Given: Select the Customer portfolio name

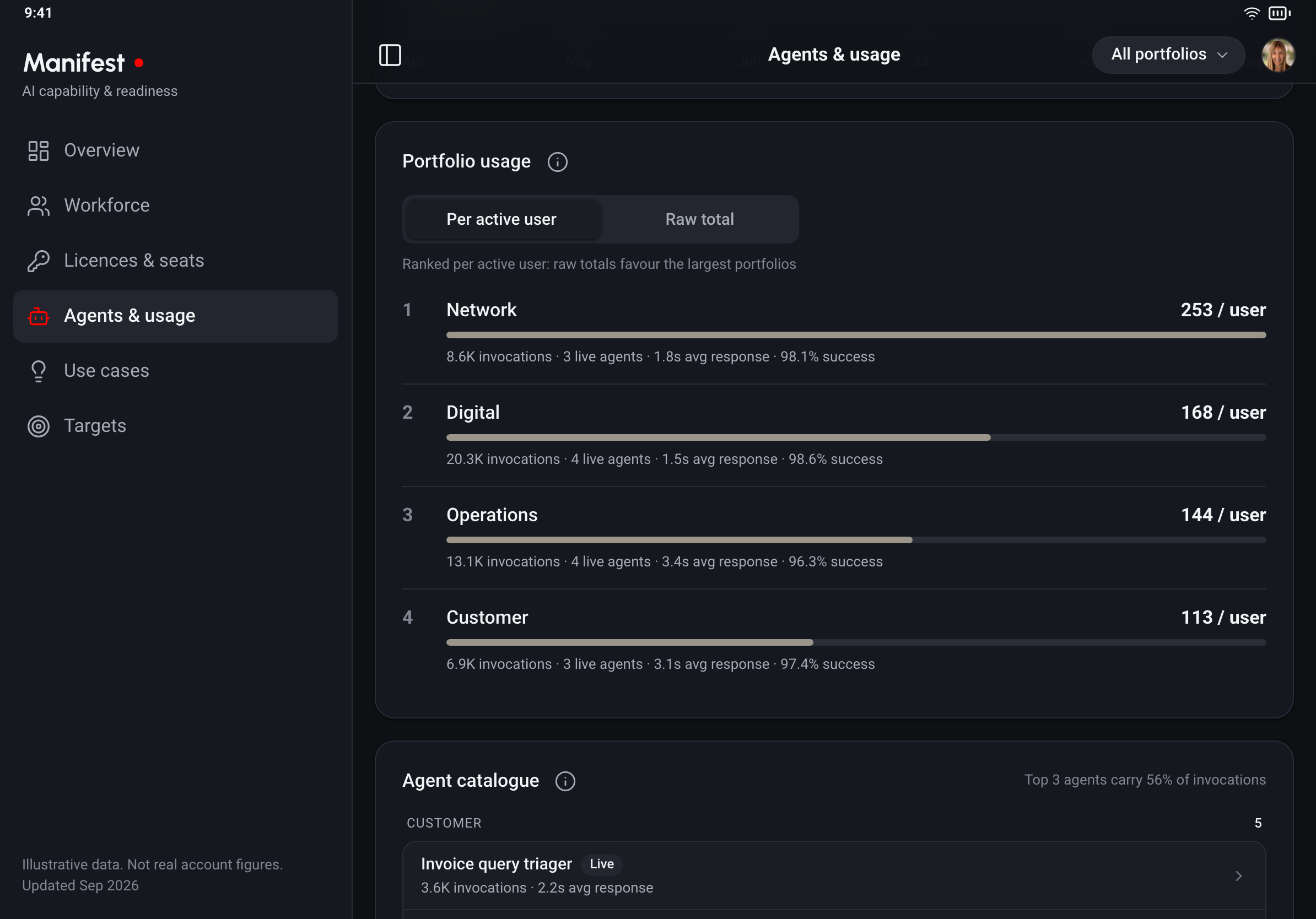Looking at the screenshot, I should [487, 618].
